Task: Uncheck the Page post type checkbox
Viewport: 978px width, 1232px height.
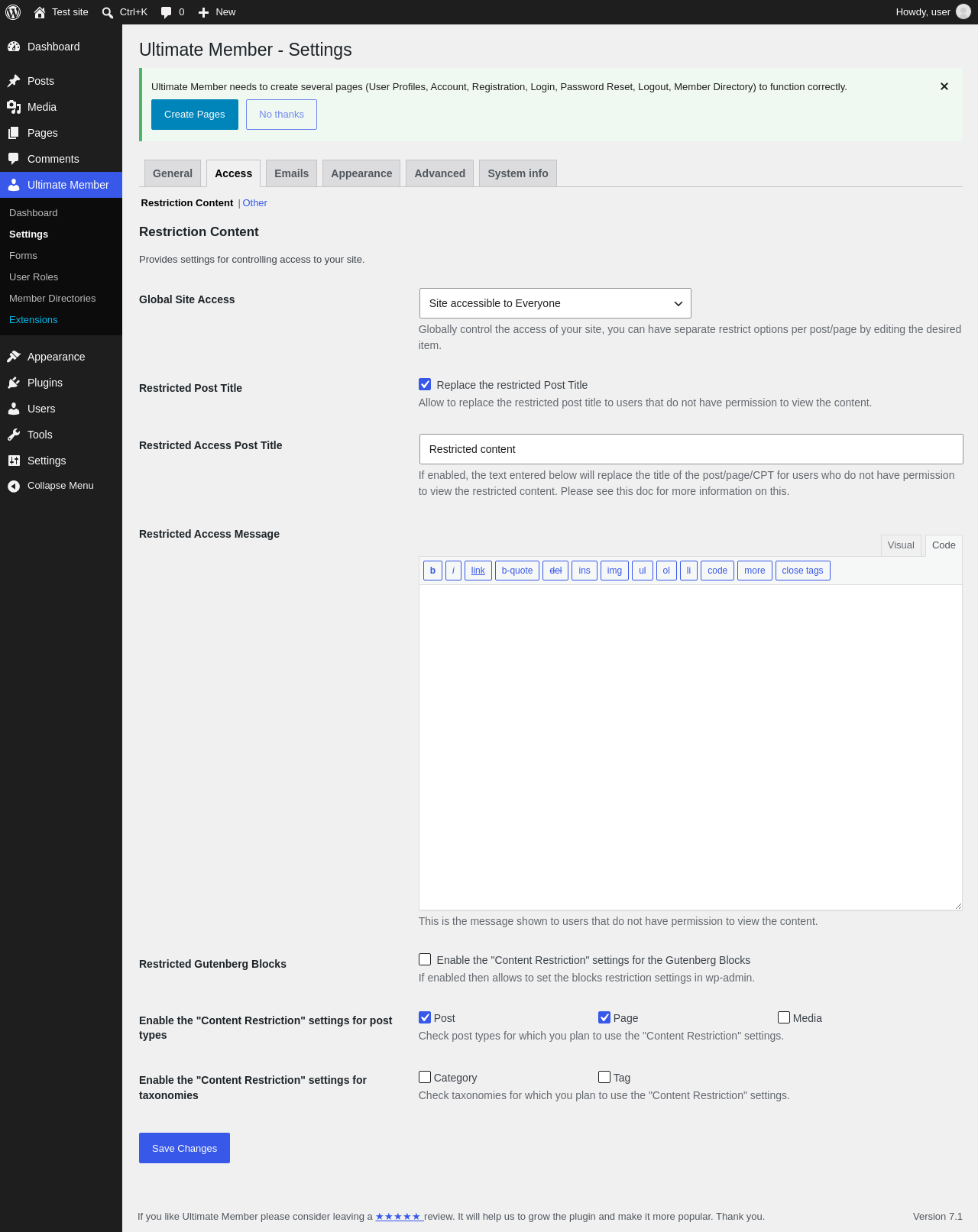Action: click(604, 1017)
